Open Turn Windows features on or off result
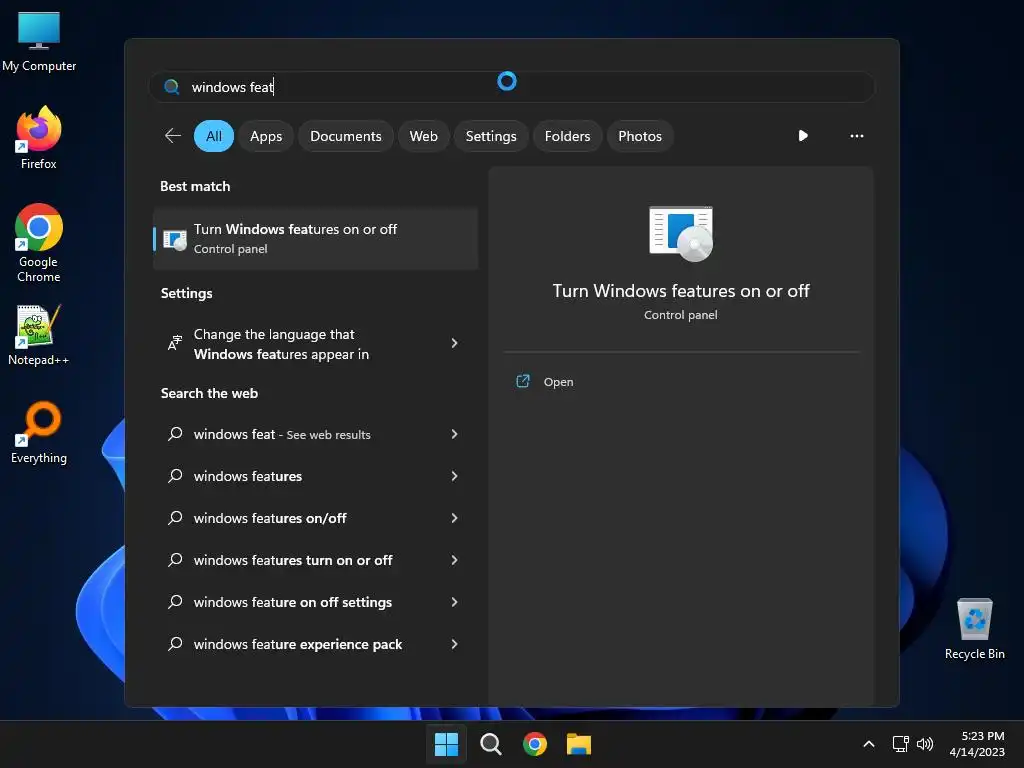The height and width of the screenshot is (768, 1024). coord(315,238)
